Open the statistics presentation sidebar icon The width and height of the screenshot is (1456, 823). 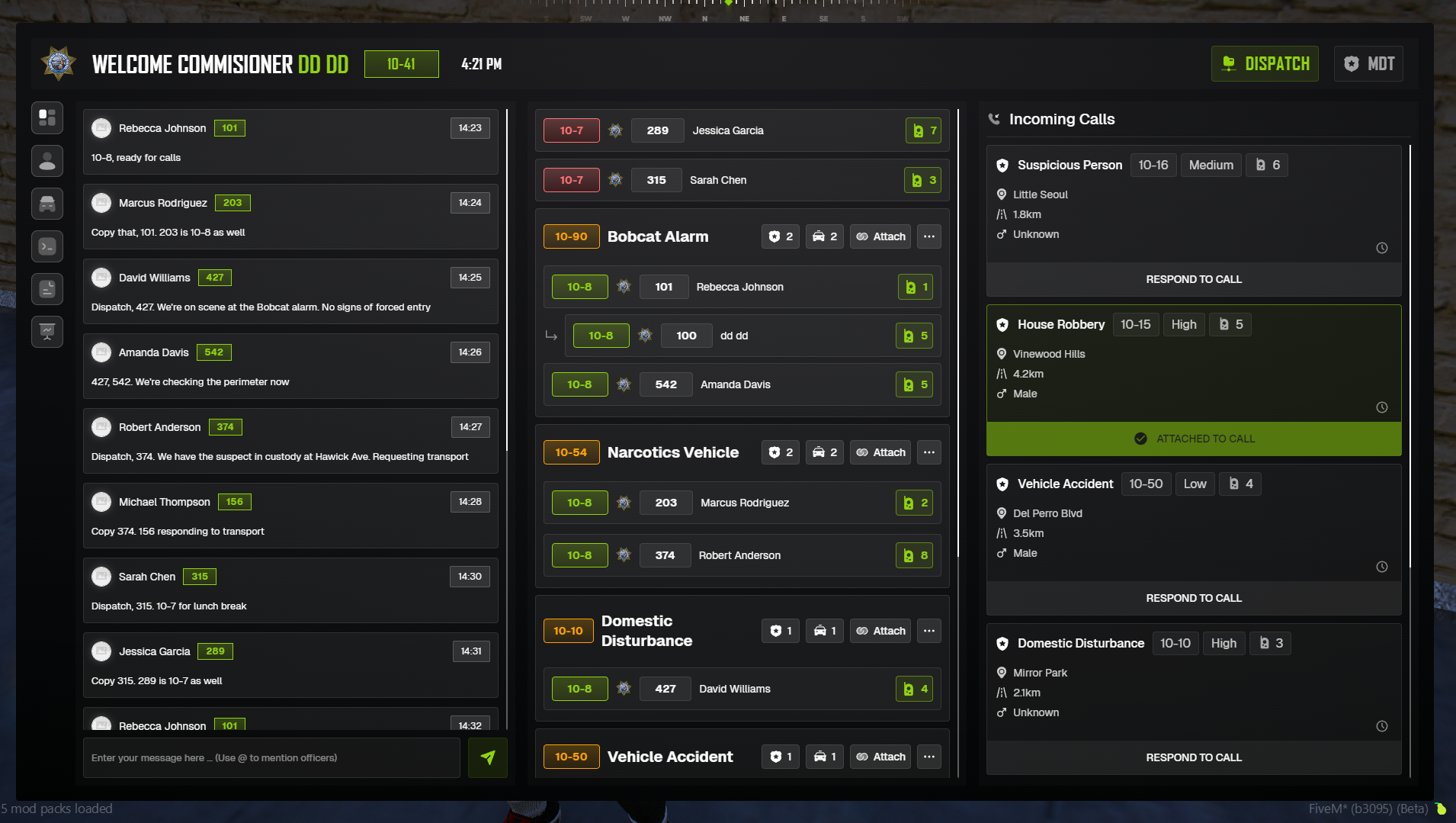47,332
